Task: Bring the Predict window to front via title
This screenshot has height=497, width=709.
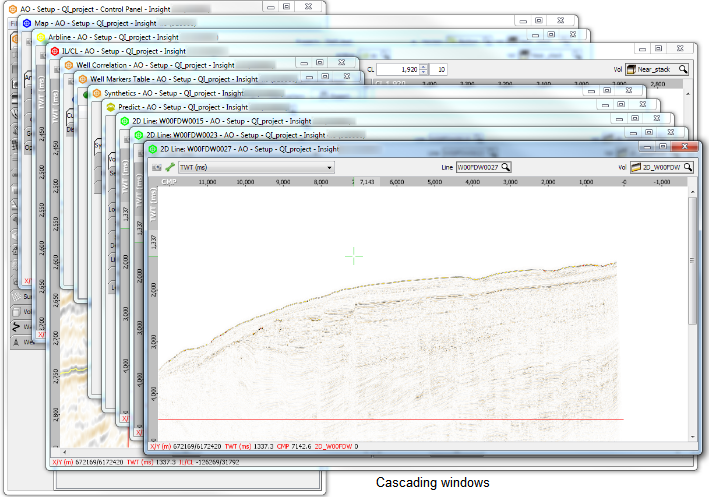Action: (183, 107)
